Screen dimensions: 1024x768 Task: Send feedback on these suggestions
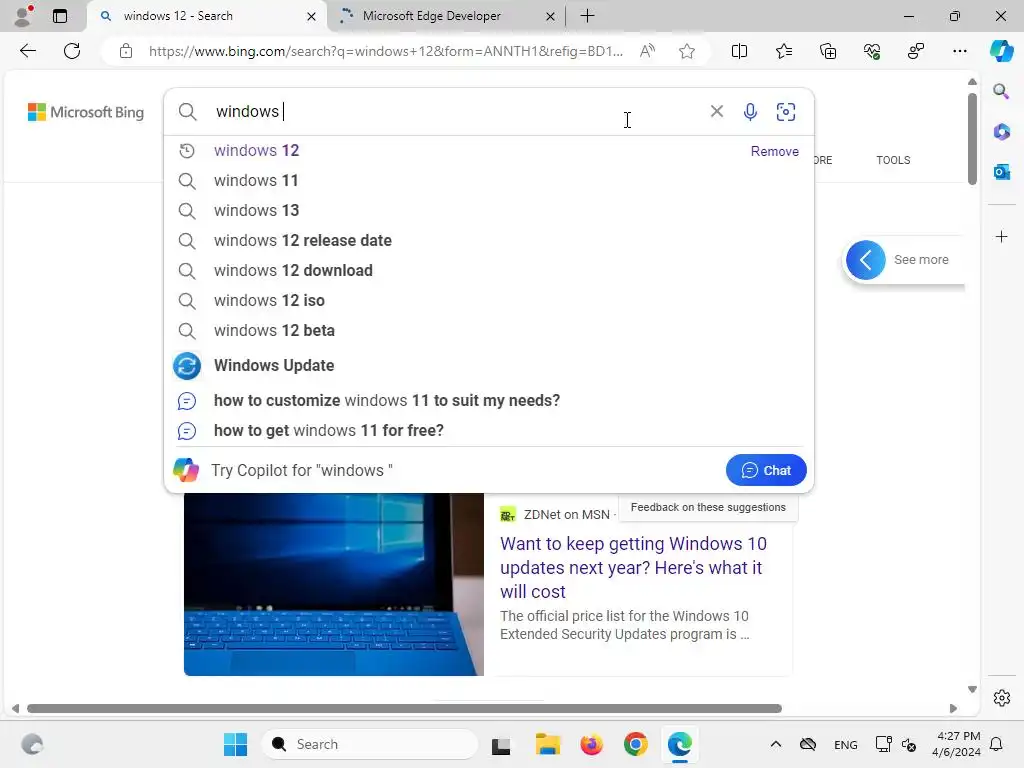(x=708, y=507)
